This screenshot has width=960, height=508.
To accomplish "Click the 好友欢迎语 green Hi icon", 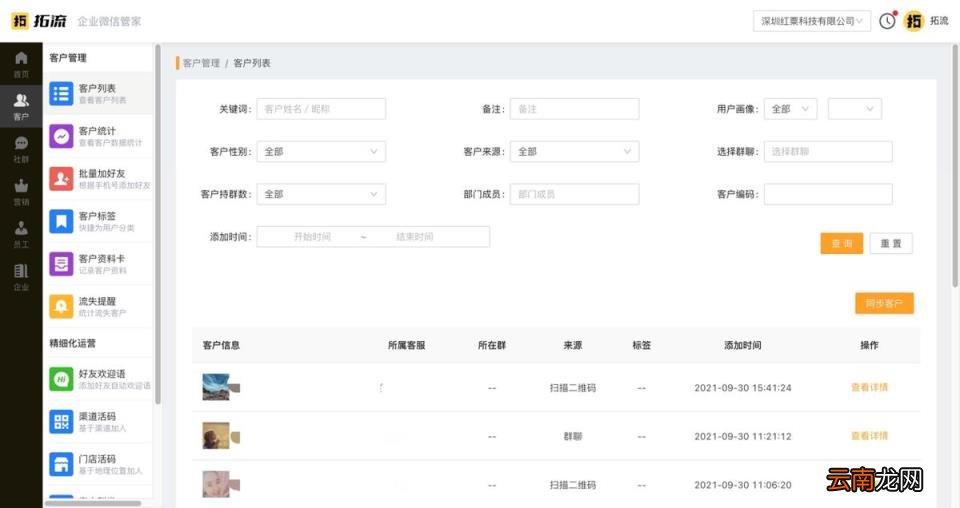I will tap(61, 379).
